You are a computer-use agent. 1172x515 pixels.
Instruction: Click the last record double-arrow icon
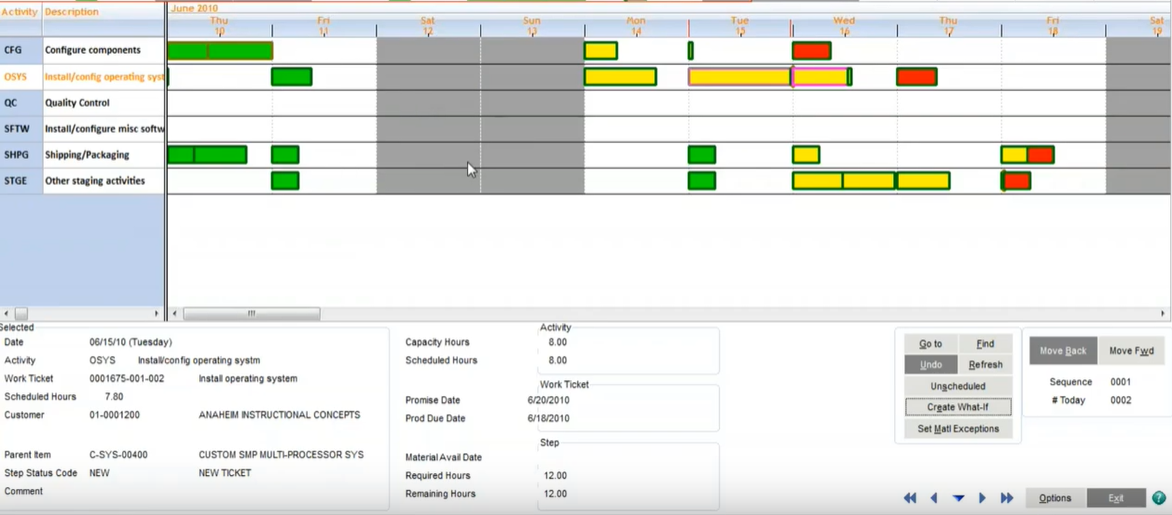[x=1007, y=498]
